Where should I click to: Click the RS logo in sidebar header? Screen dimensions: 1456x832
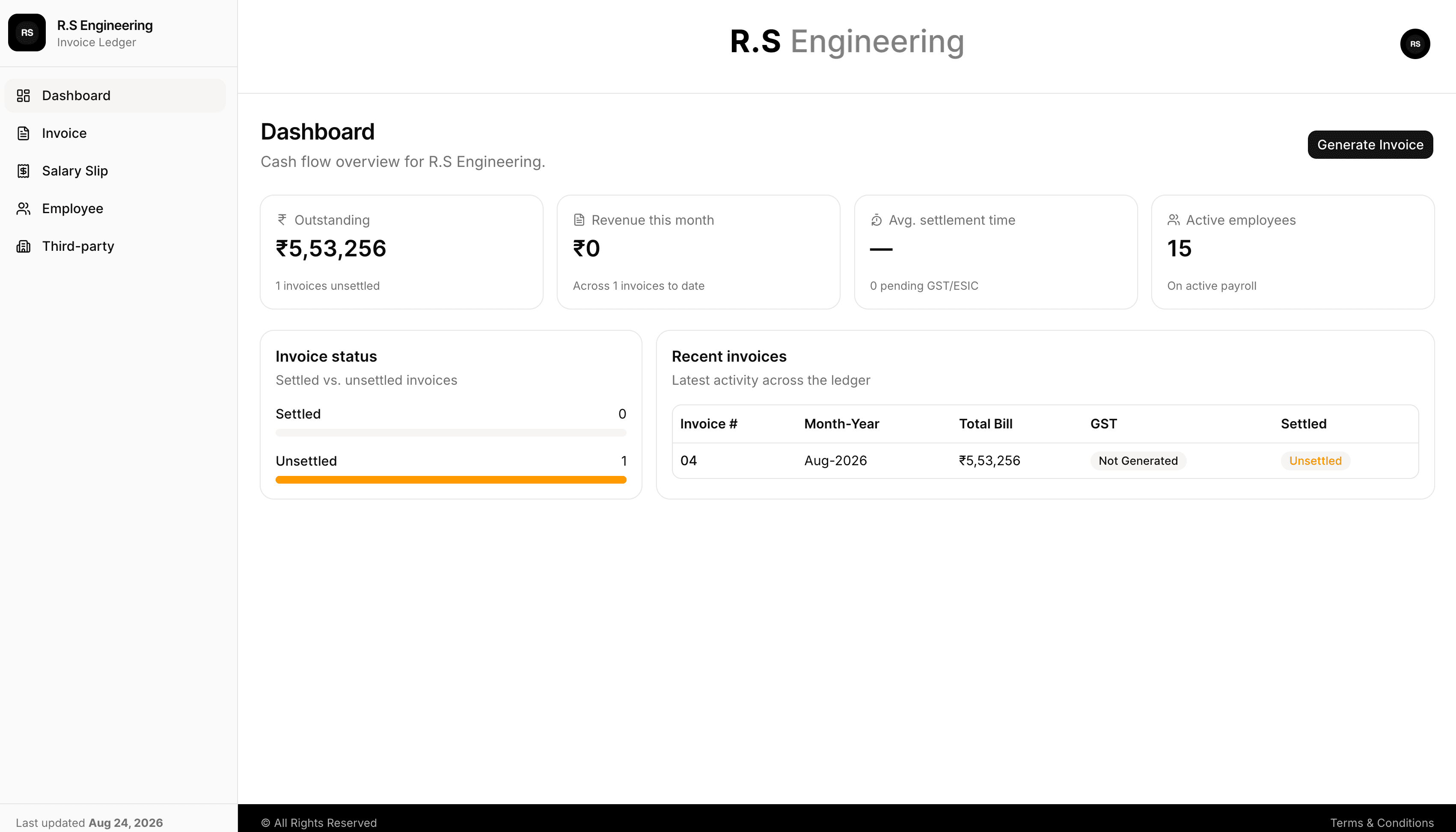pos(27,33)
